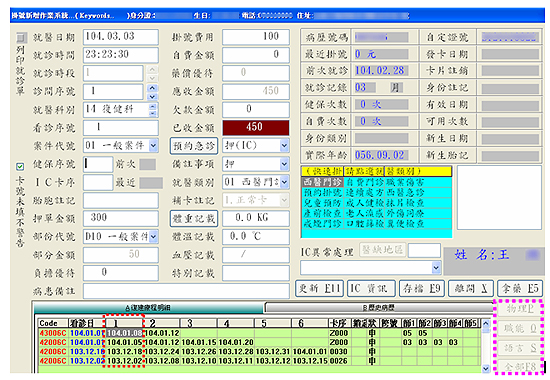Viewport: 550px width, 380px height.
Task: Click the 存檔 F9 save button
Action: 422,288
